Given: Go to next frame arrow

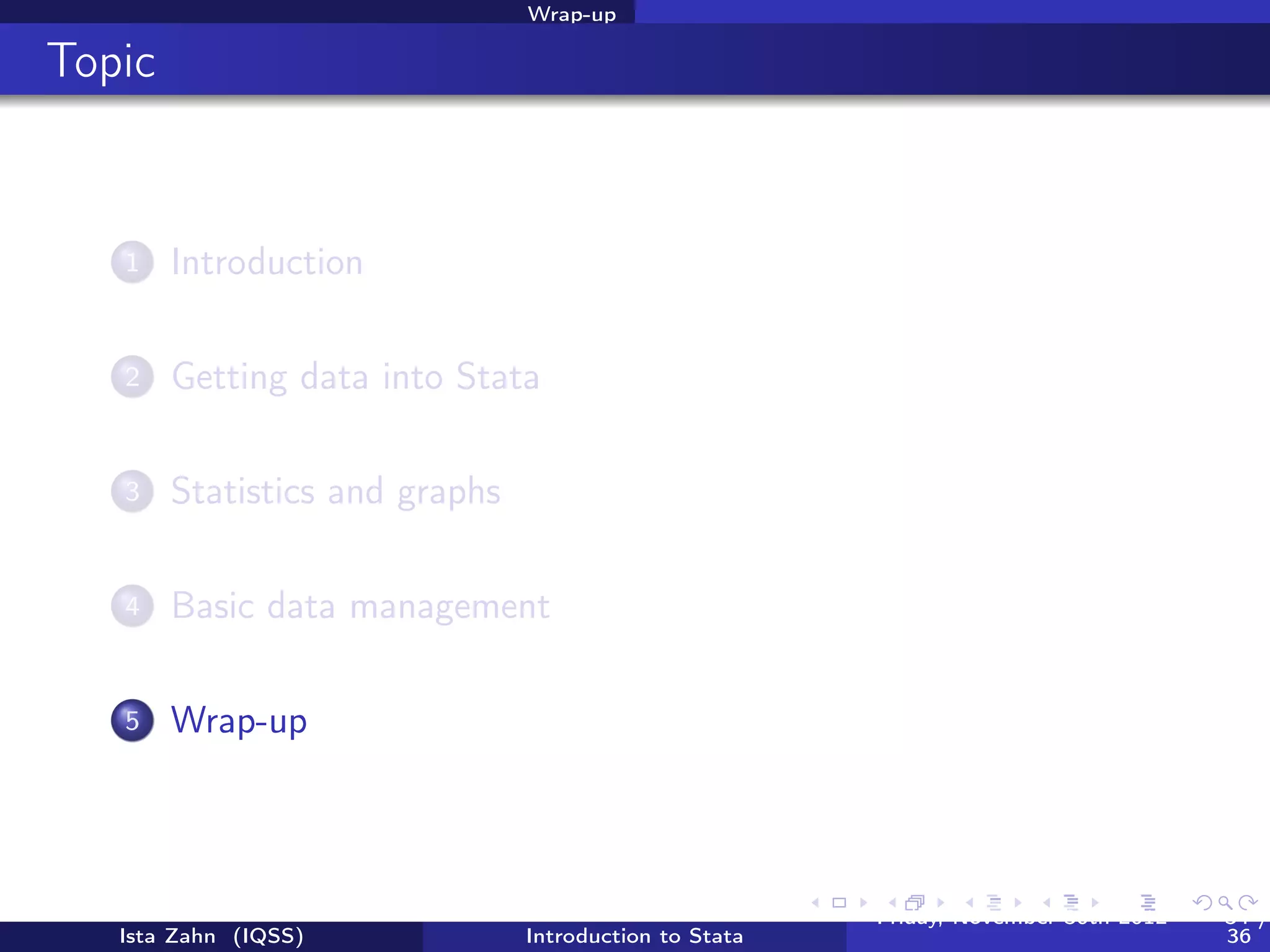Looking at the screenshot, I should pos(941,903).
